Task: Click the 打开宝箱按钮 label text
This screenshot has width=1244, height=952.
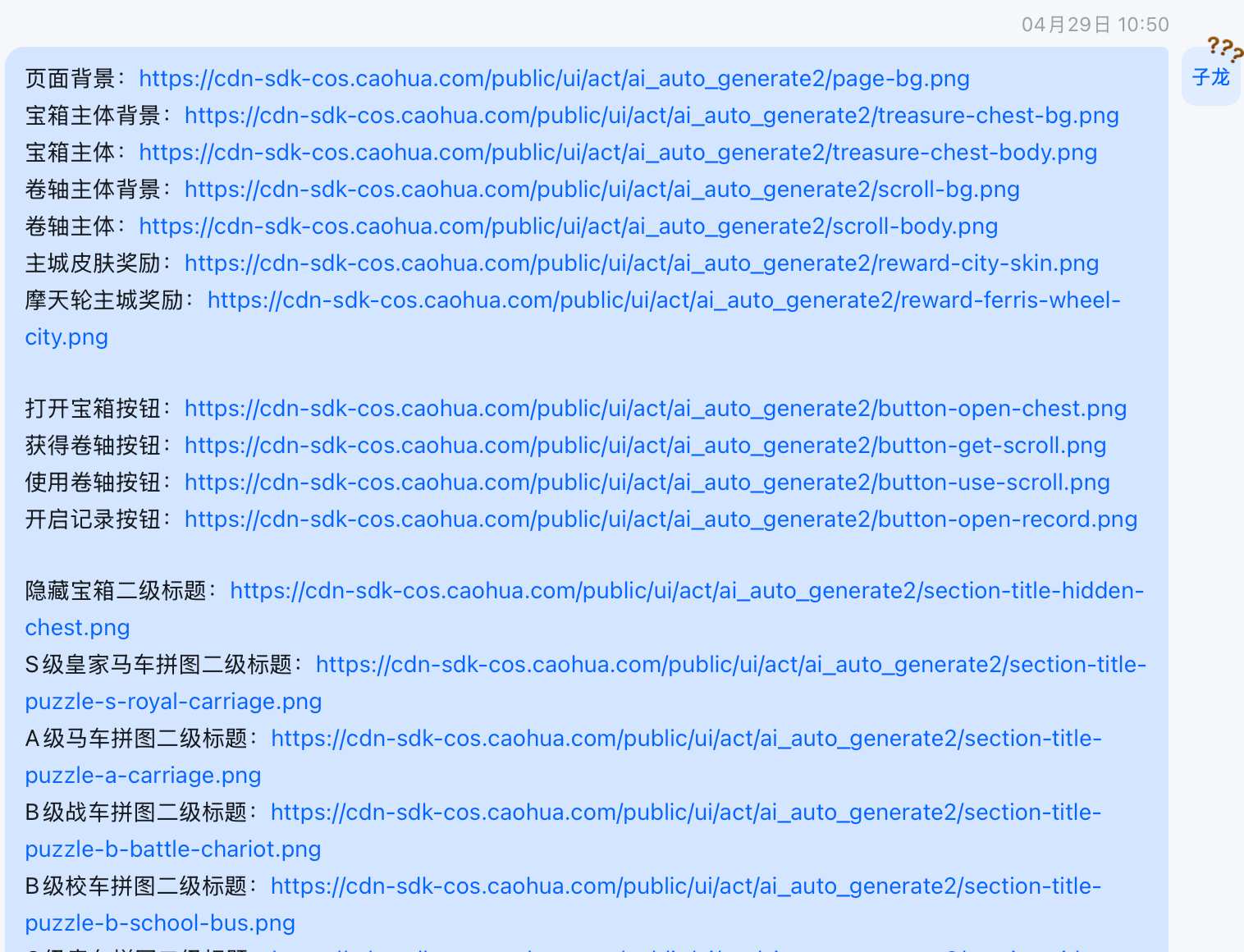Action: coord(93,409)
